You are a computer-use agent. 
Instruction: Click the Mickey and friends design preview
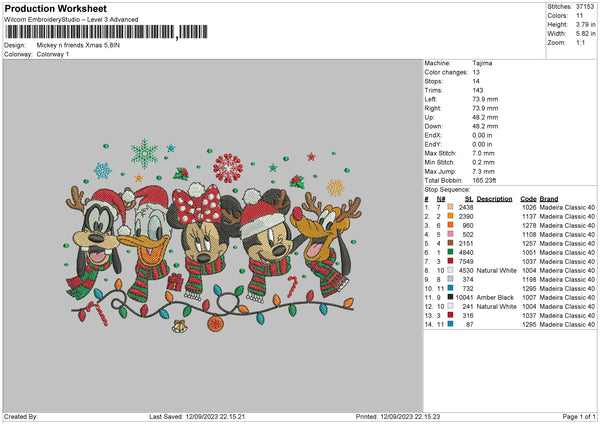point(213,236)
